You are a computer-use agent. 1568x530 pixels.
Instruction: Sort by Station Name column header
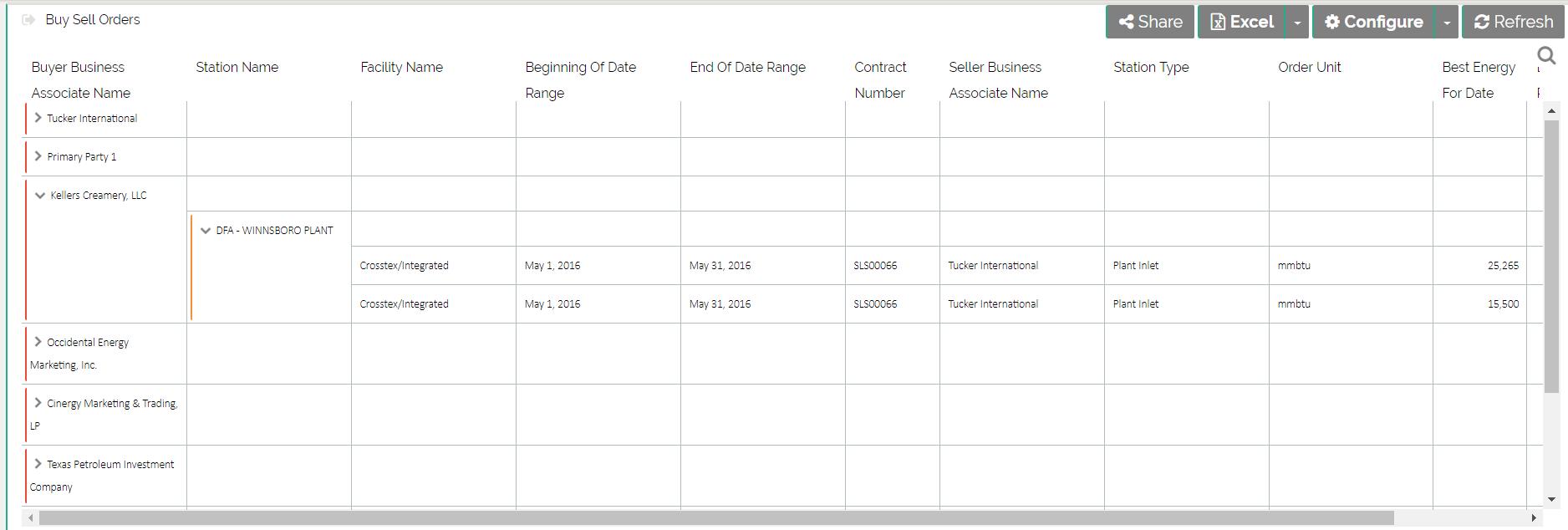pyautogui.click(x=237, y=67)
